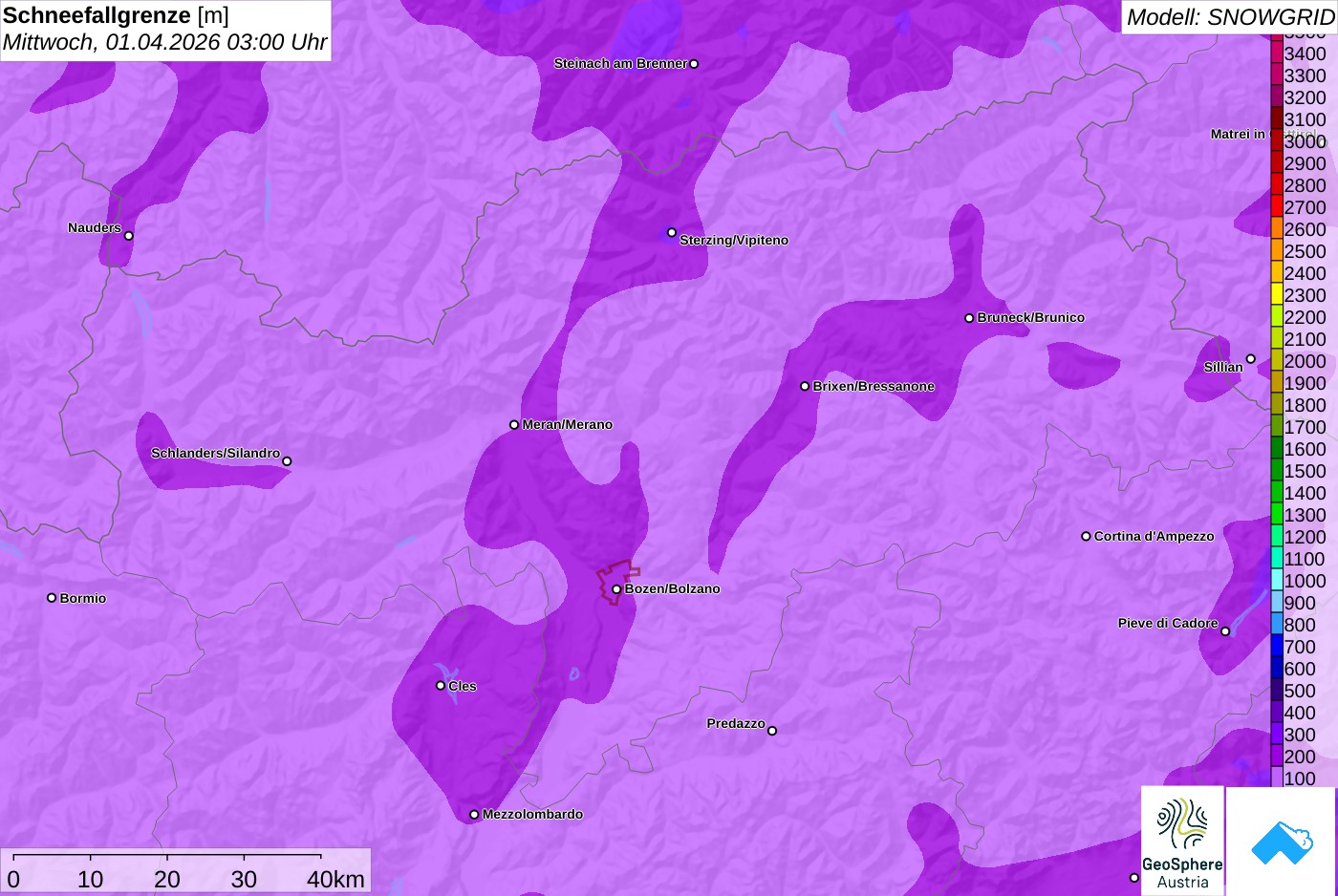Click the 40km scale bar label
The height and width of the screenshot is (896, 1338).
click(335, 879)
